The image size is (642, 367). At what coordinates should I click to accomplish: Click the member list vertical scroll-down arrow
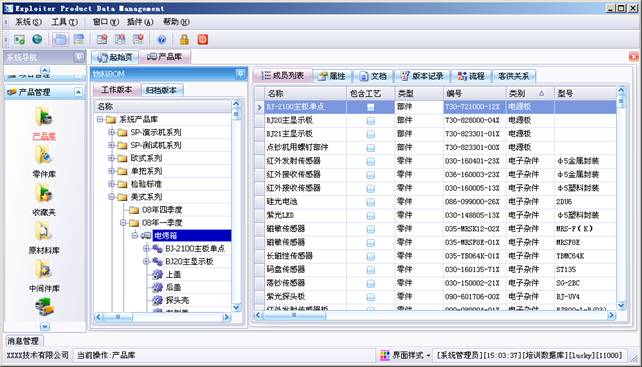[x=621, y=306]
